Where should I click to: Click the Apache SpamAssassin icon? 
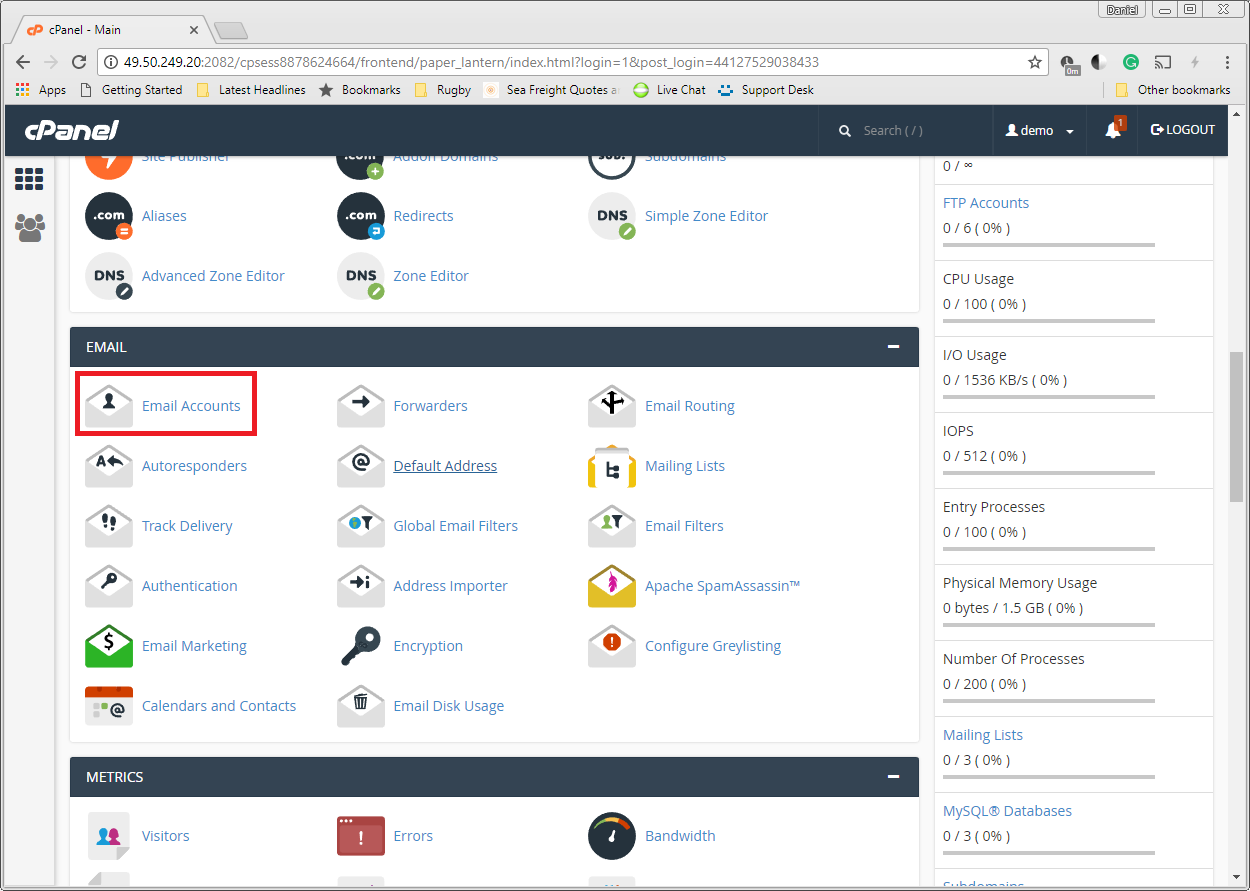[612, 586]
